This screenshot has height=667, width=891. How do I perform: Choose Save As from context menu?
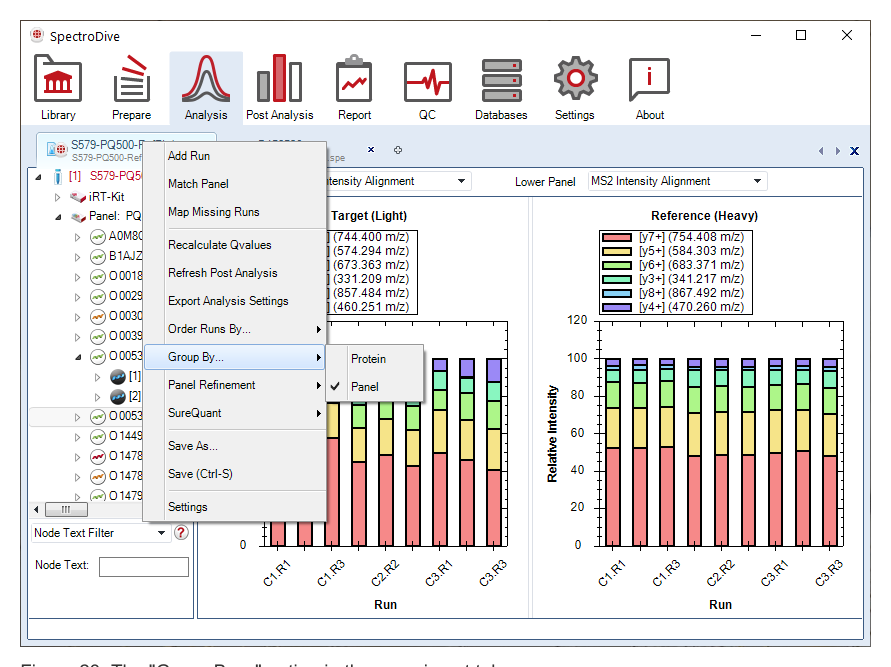tap(234, 446)
